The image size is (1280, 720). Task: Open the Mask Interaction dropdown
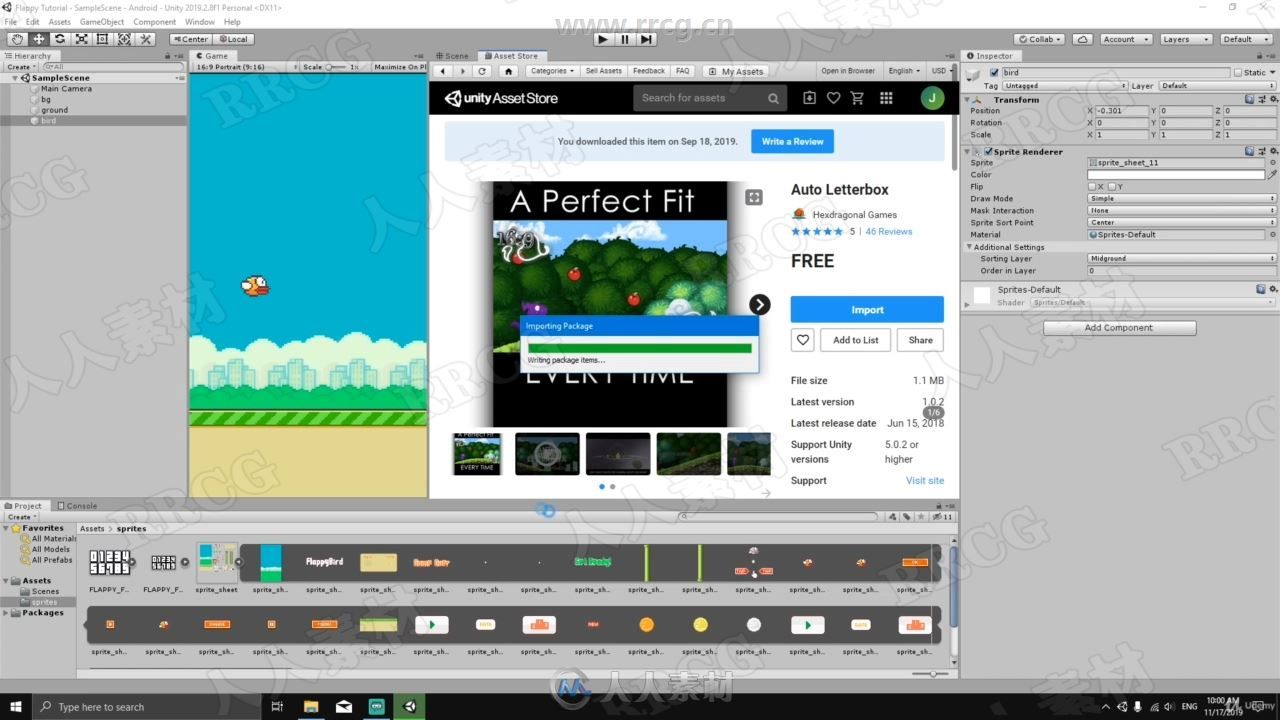pos(1182,210)
